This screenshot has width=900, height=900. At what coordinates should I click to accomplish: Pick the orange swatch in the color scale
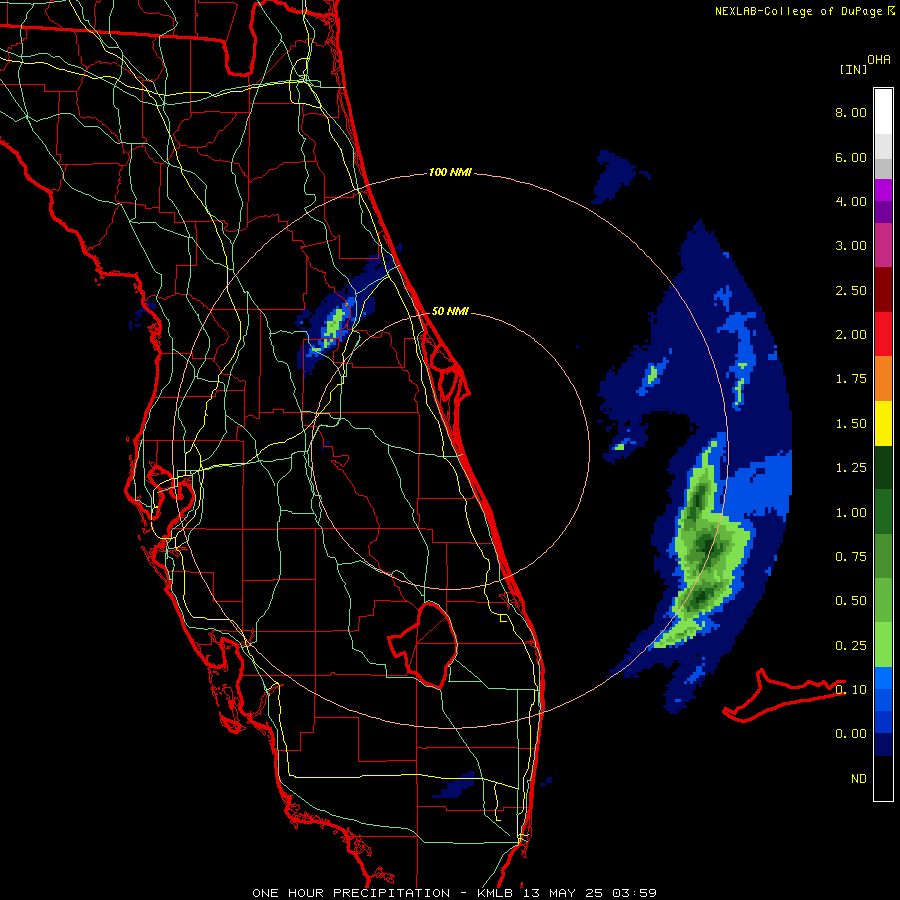point(883,378)
